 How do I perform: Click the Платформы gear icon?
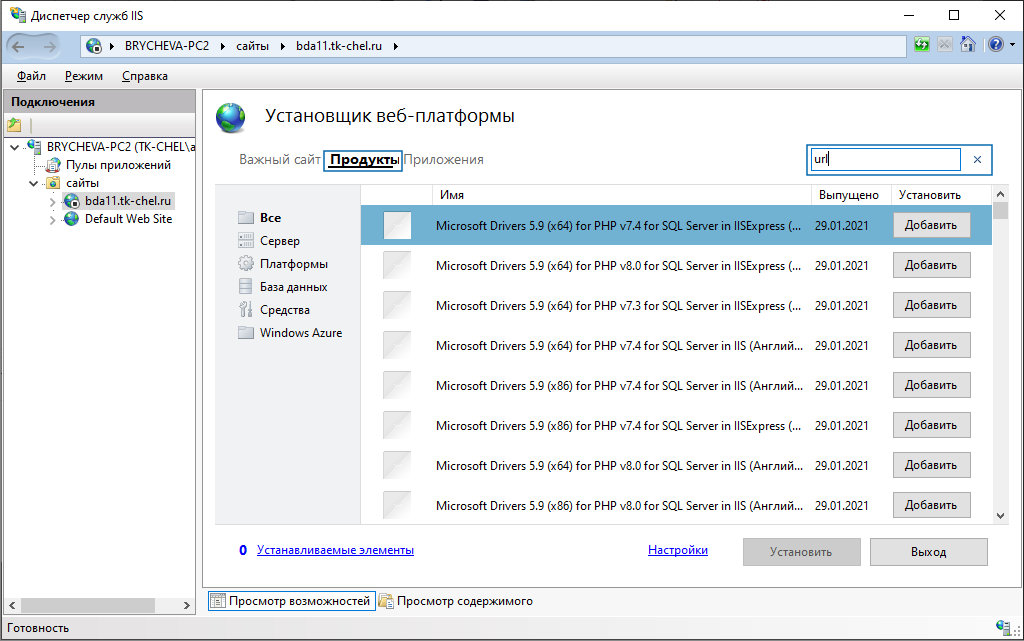(x=246, y=264)
